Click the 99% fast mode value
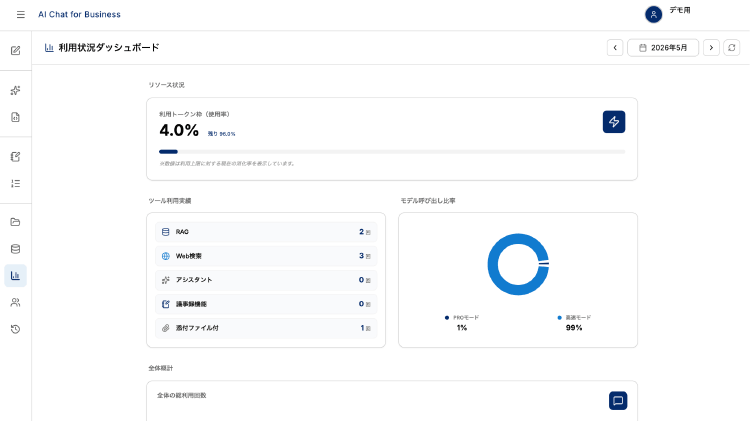The height and width of the screenshot is (421, 750). point(574,328)
